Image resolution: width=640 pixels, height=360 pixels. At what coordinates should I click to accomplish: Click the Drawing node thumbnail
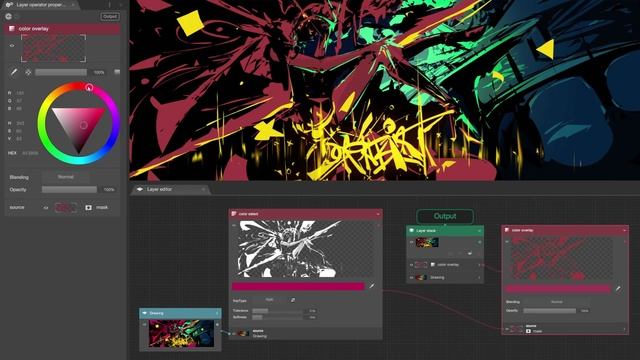[x=181, y=333]
